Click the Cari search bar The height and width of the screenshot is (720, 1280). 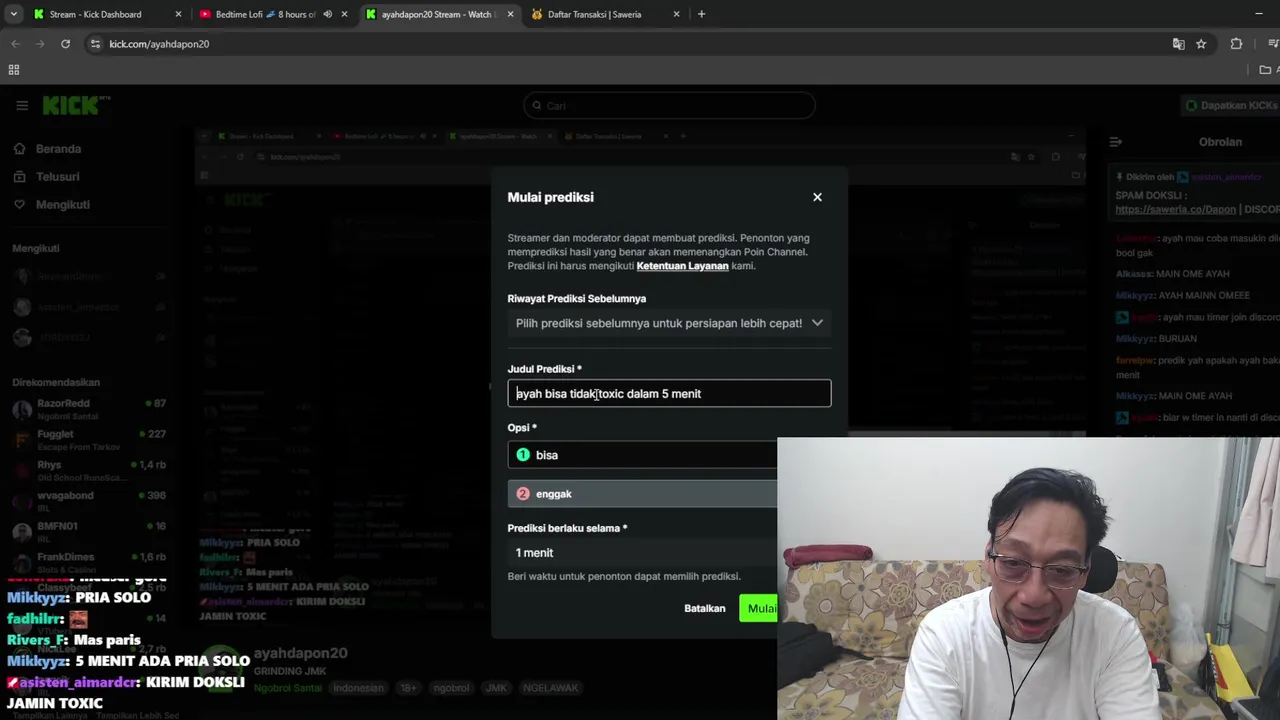tap(669, 105)
